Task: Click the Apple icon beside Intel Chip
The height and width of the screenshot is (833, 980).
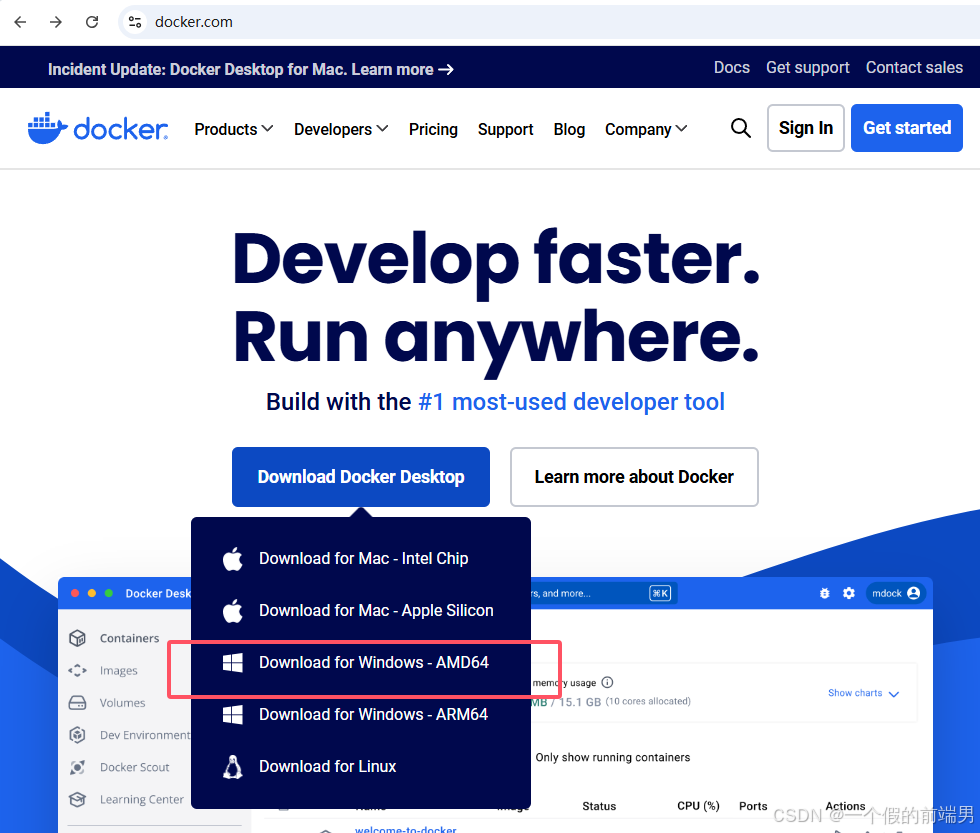Action: point(232,559)
